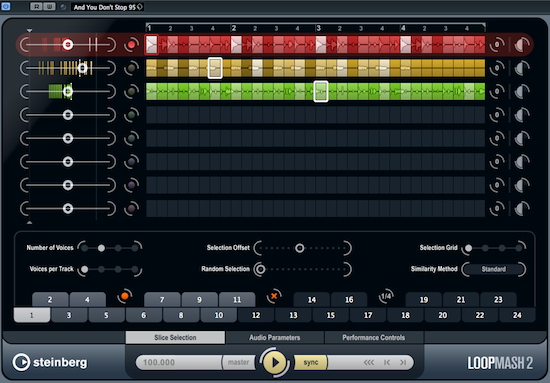Screen dimensions: 550x383
Task: Click the triple-arrow rewind button
Action: pos(368,362)
